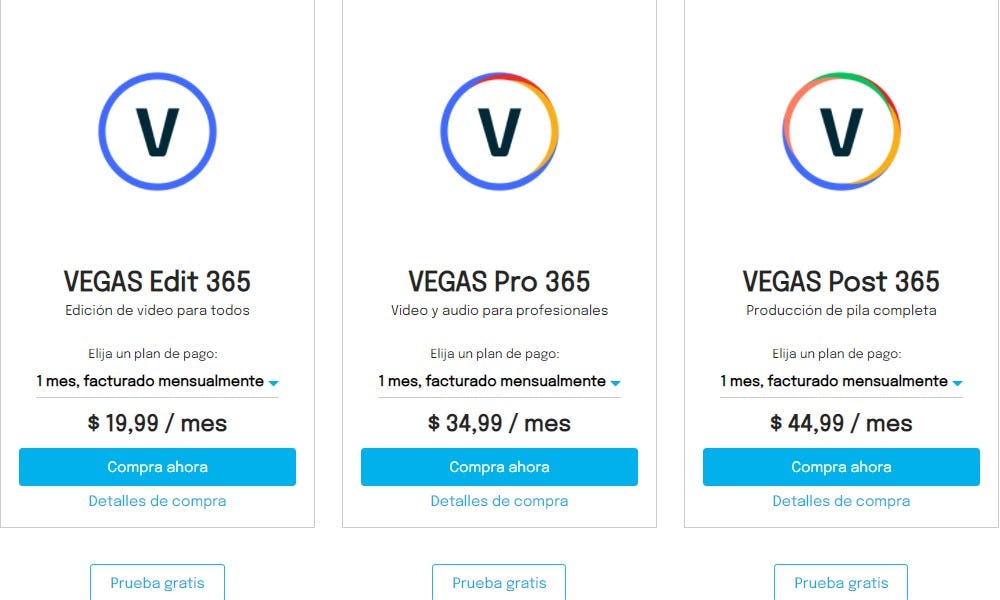Image resolution: width=1000 pixels, height=600 pixels.
Task: Click the VEGAS Post 365 rainbow logo icon
Action: [x=841, y=132]
